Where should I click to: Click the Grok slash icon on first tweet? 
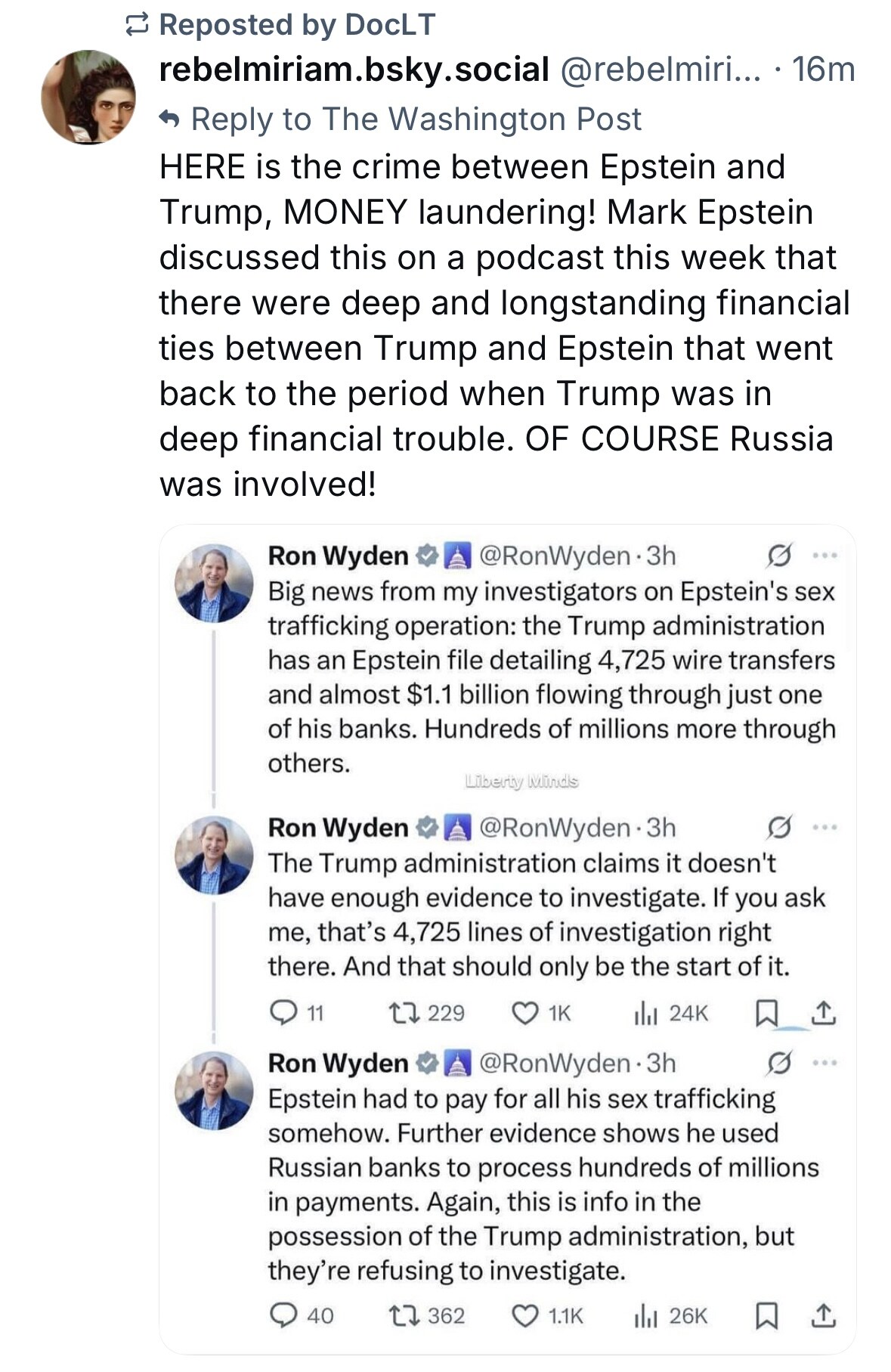click(x=778, y=556)
